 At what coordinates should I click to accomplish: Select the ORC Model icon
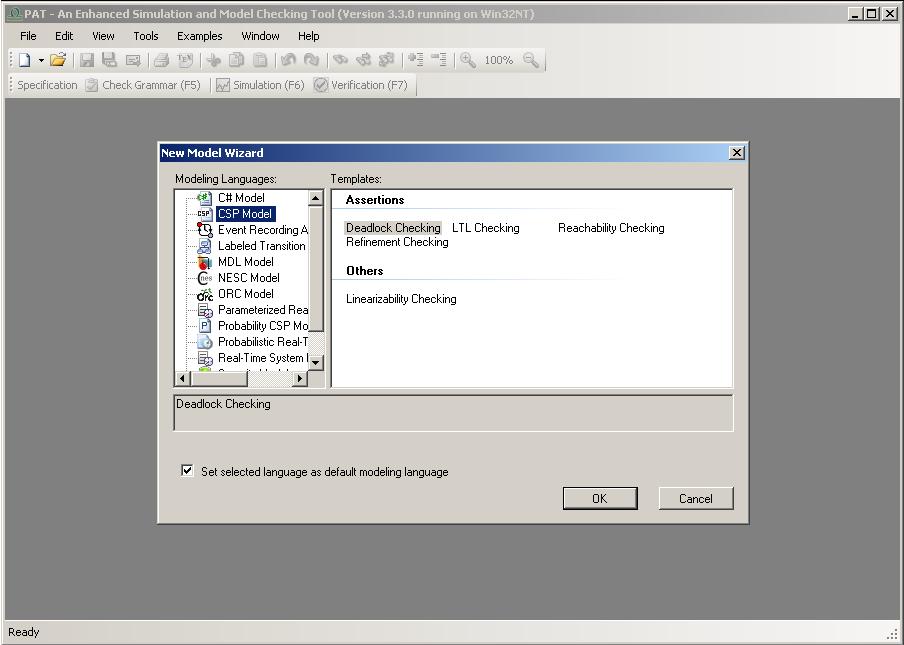pyautogui.click(x=206, y=293)
